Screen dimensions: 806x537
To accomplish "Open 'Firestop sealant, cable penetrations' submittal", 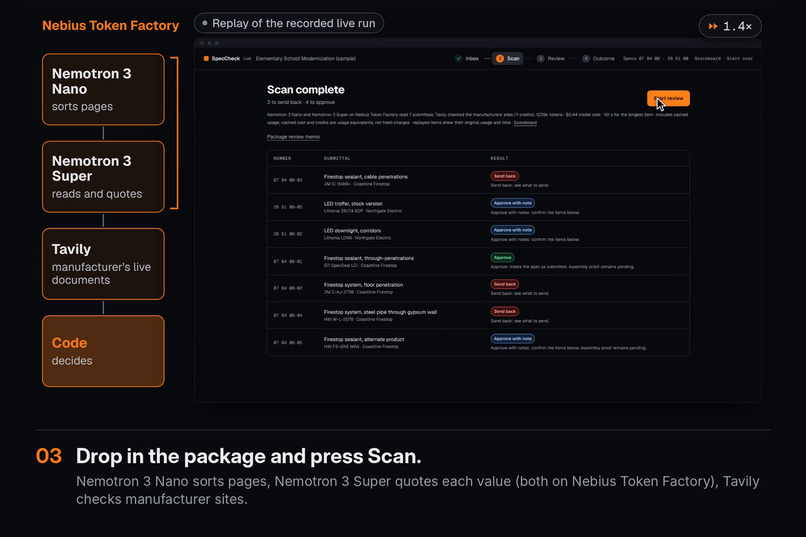I will point(365,177).
